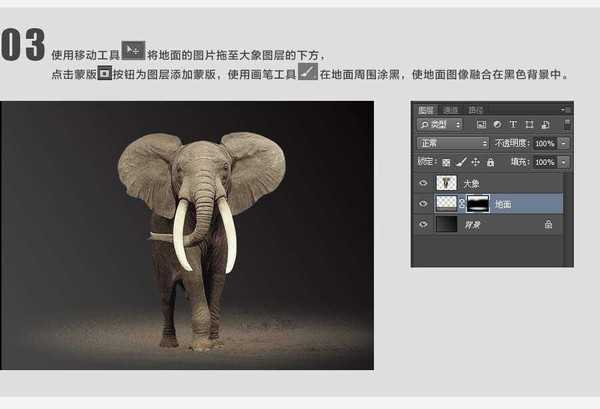
Task: Open the 类型 layer filter dropdown
Action: tap(440, 125)
